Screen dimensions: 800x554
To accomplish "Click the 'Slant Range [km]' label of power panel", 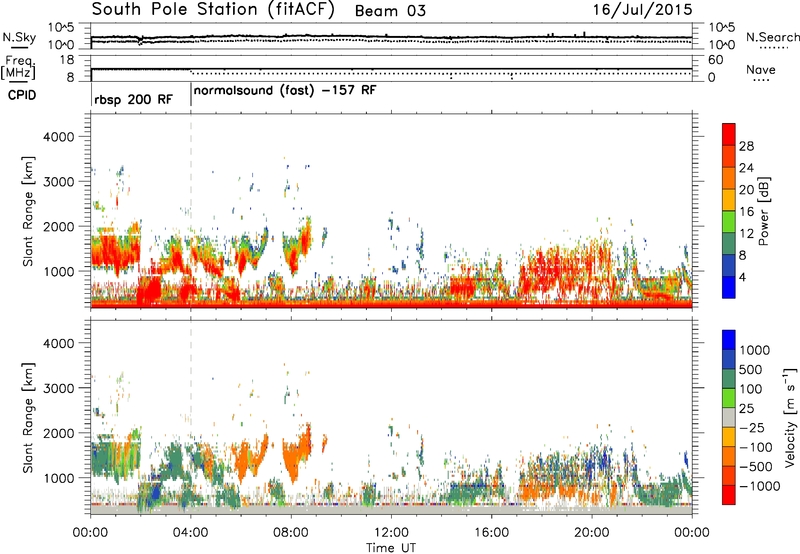I will [28, 211].
